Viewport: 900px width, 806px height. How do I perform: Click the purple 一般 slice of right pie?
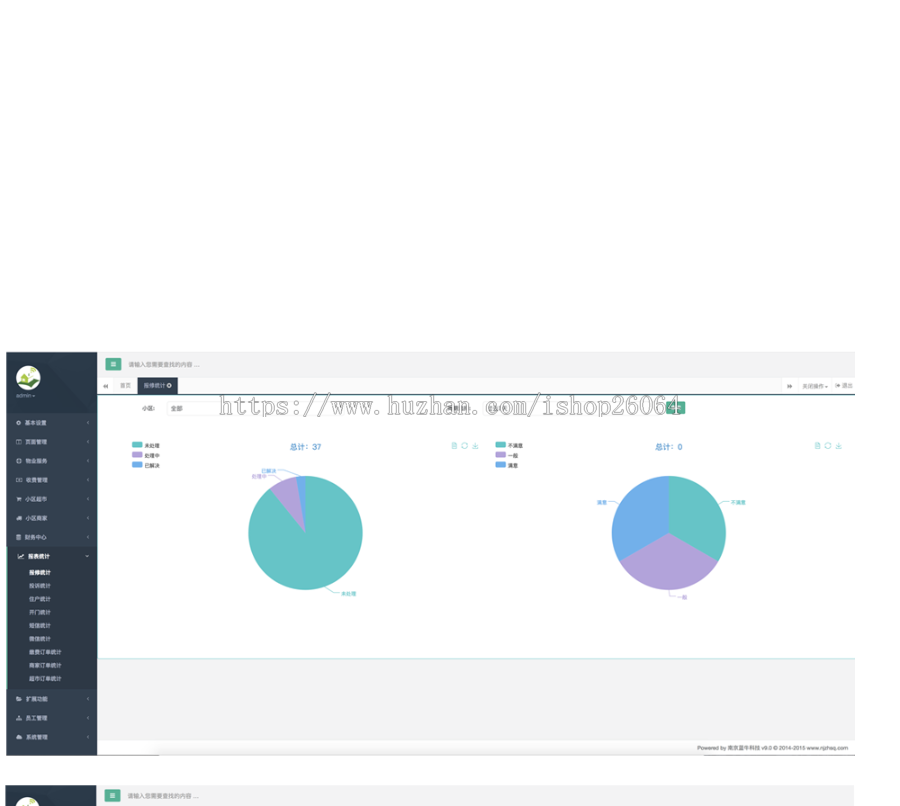coord(669,565)
